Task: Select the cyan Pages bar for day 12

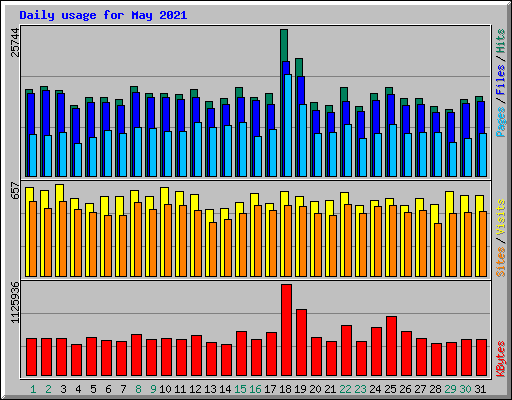Action: coord(198,149)
